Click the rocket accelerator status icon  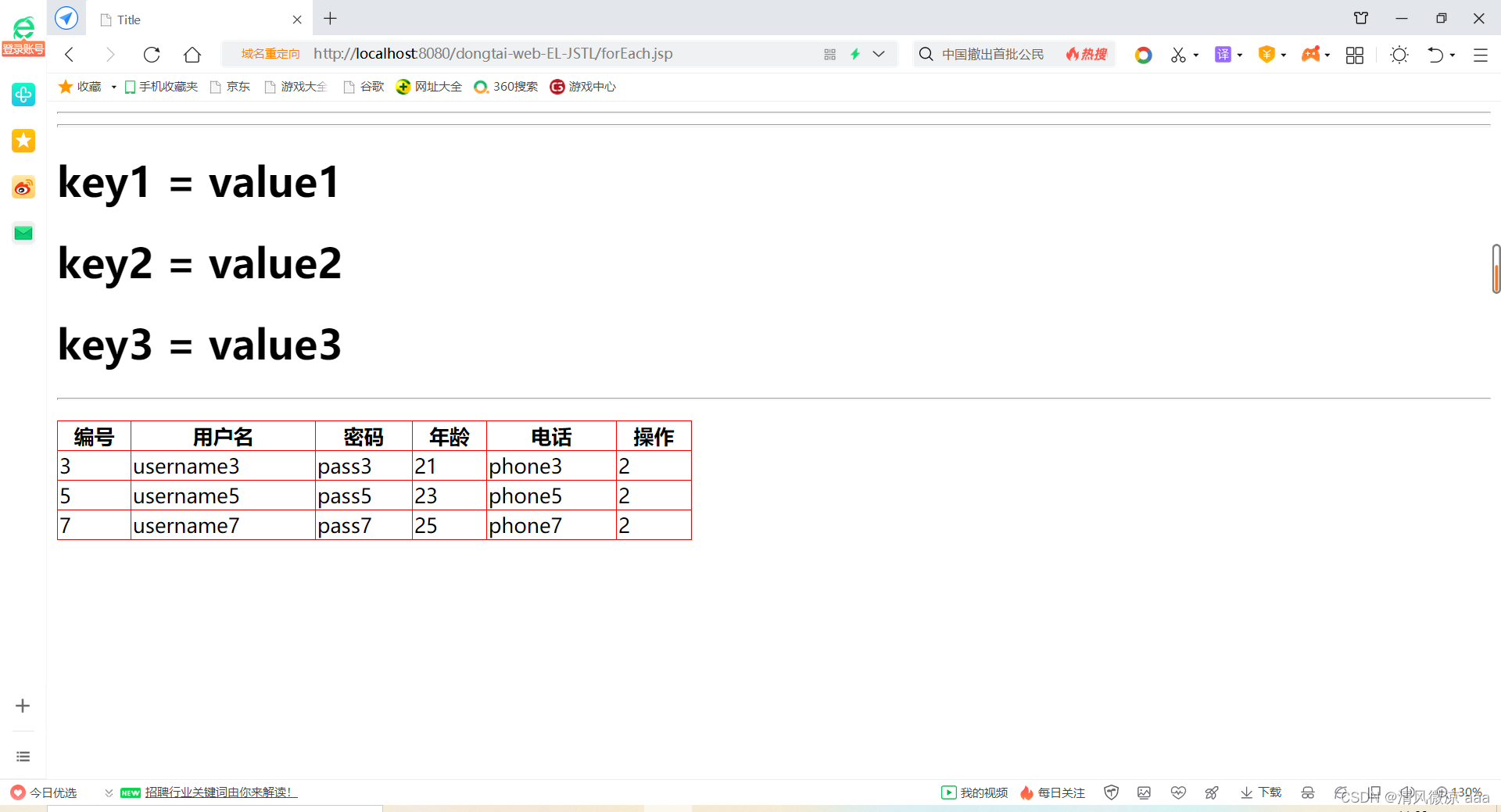click(1212, 792)
